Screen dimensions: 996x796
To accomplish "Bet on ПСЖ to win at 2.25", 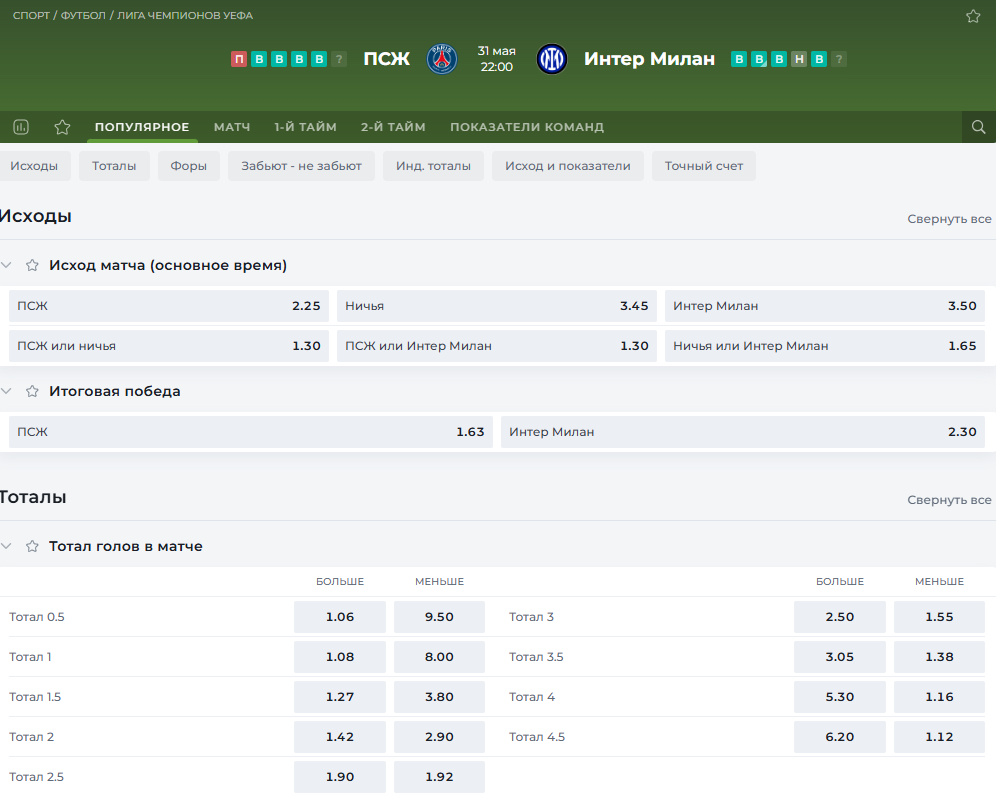I will click(169, 306).
